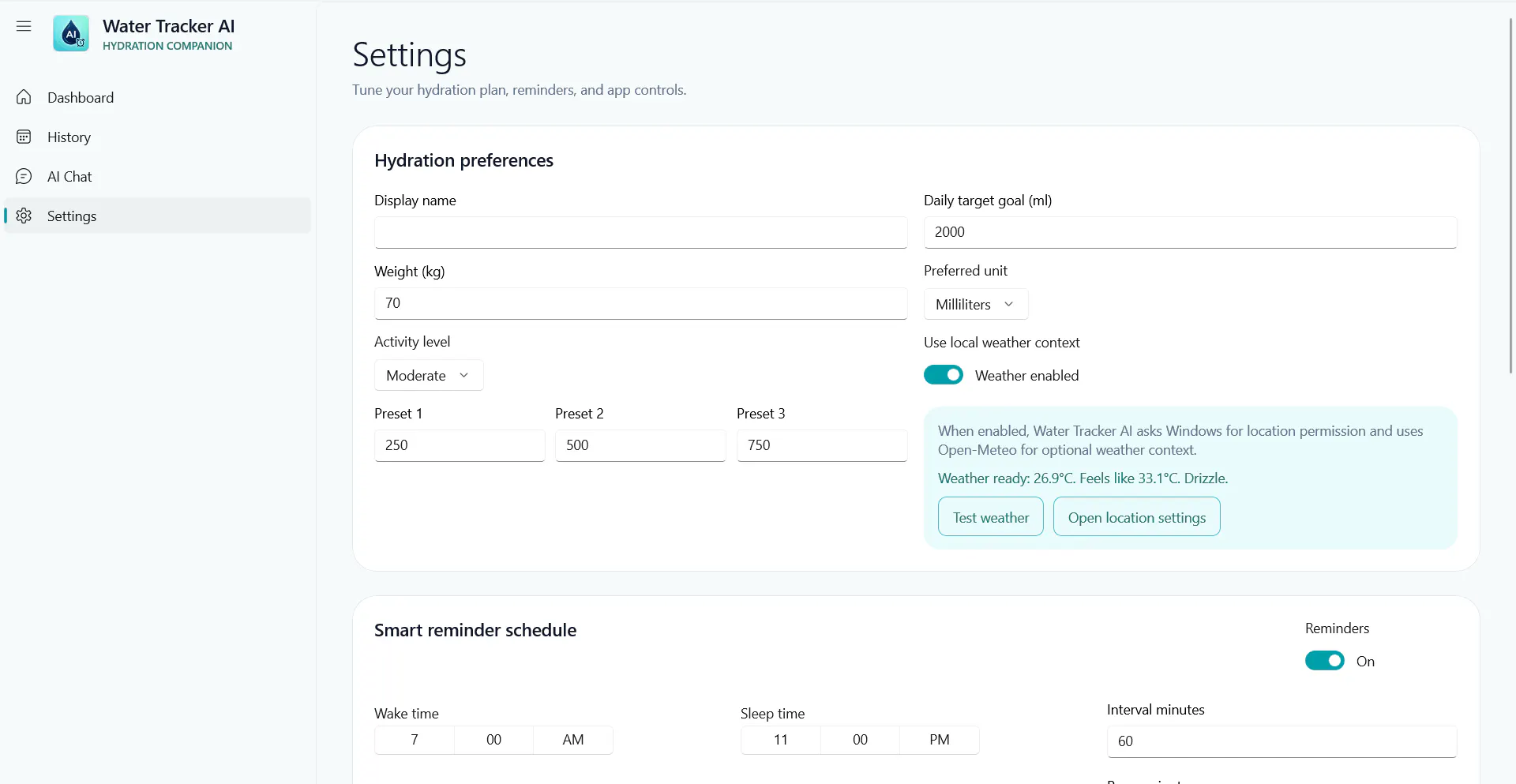The width and height of the screenshot is (1516, 784).
Task: Click the Dashboard home icon
Action: tap(24, 97)
